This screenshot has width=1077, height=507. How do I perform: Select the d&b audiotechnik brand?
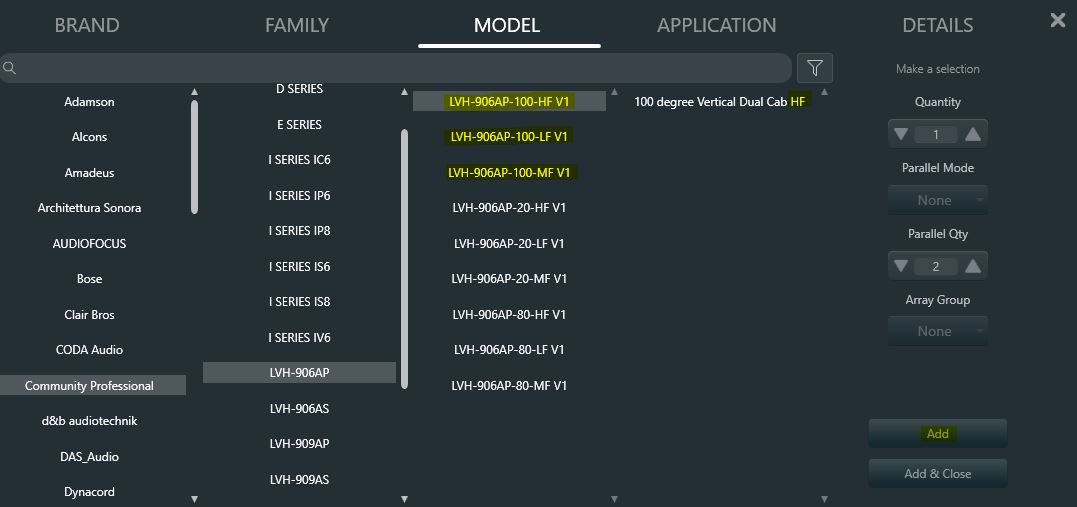pos(89,420)
